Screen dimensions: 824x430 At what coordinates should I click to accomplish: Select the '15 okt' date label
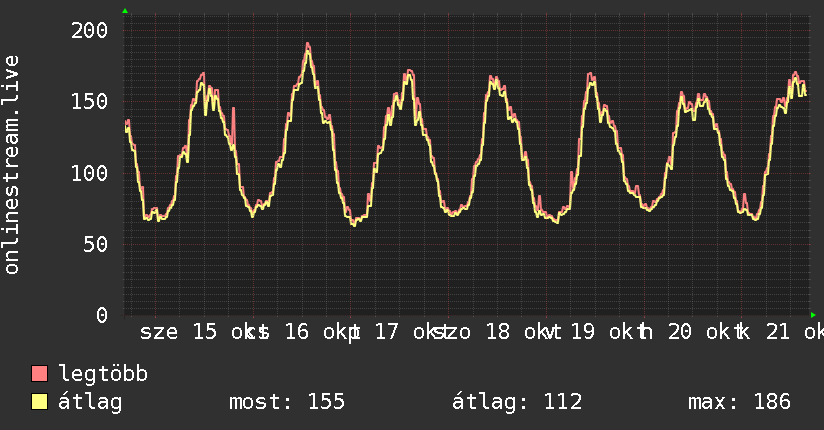point(224,332)
